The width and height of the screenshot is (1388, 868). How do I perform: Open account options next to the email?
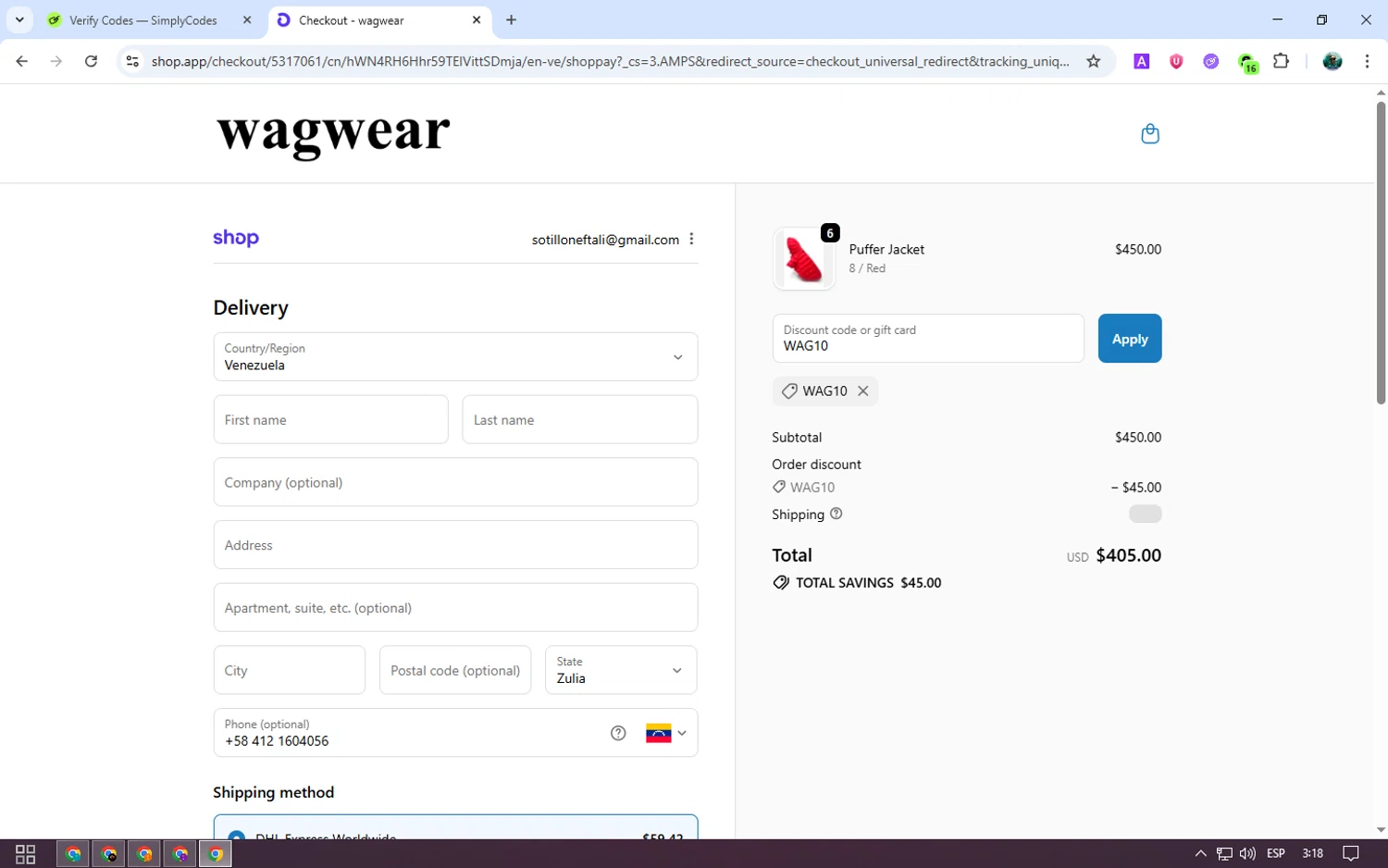click(x=691, y=239)
